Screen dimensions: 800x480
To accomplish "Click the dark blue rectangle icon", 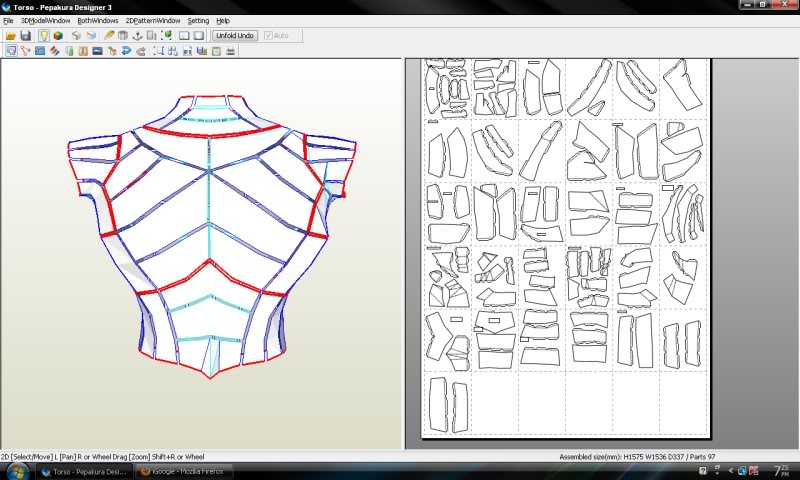I will coord(97,51).
